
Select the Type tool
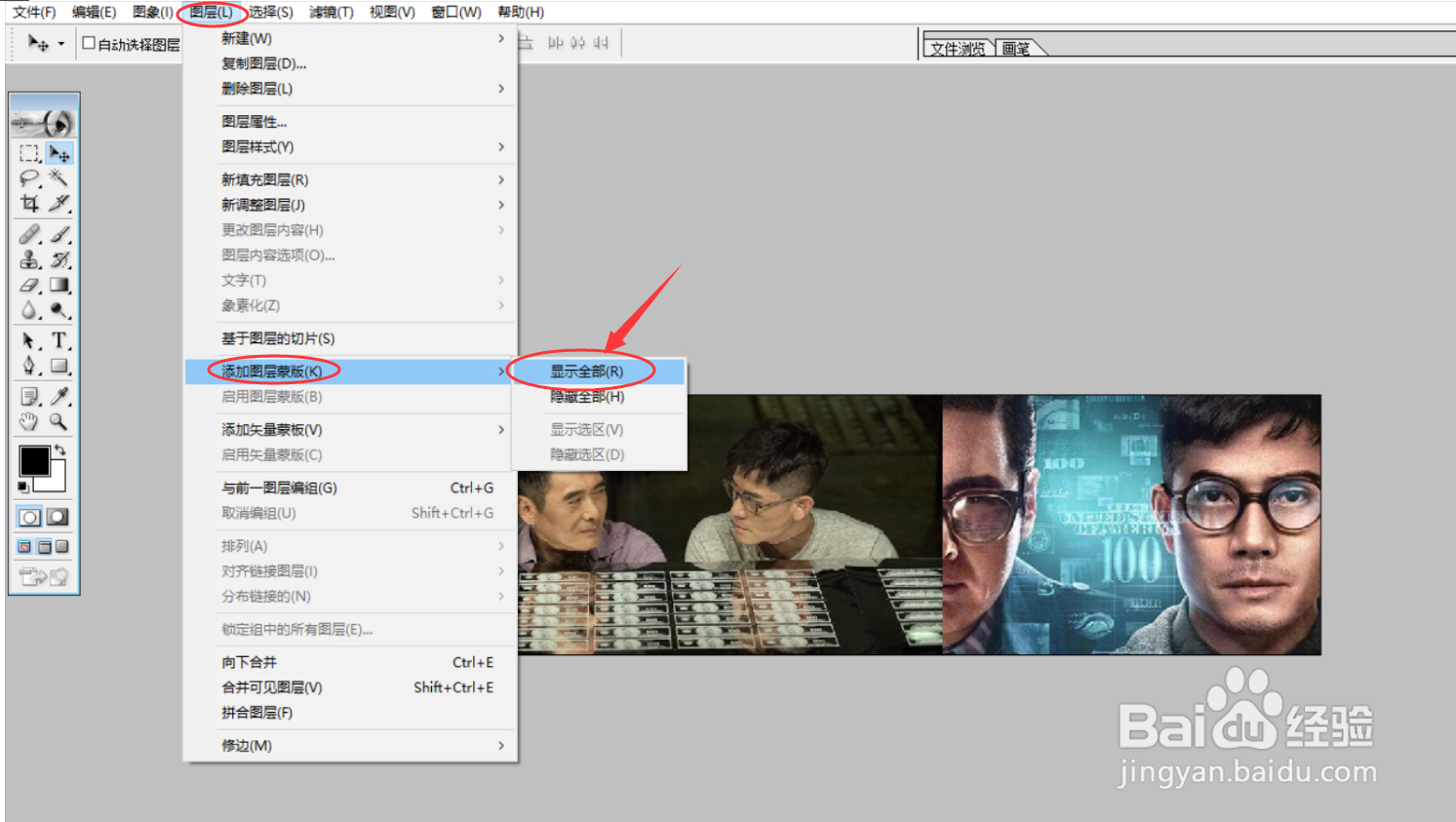(x=59, y=341)
